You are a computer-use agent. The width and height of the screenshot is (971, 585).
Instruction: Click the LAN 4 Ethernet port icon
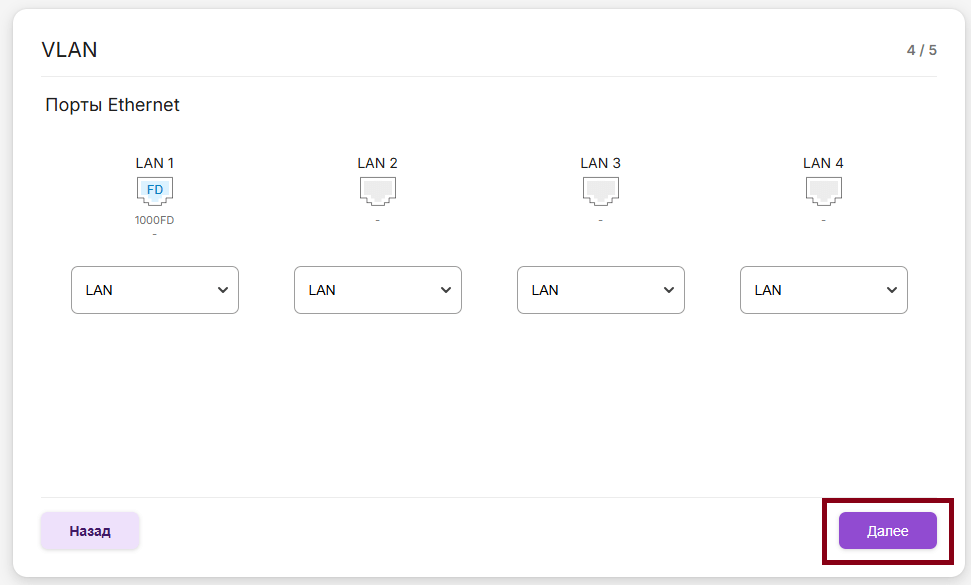point(824,190)
